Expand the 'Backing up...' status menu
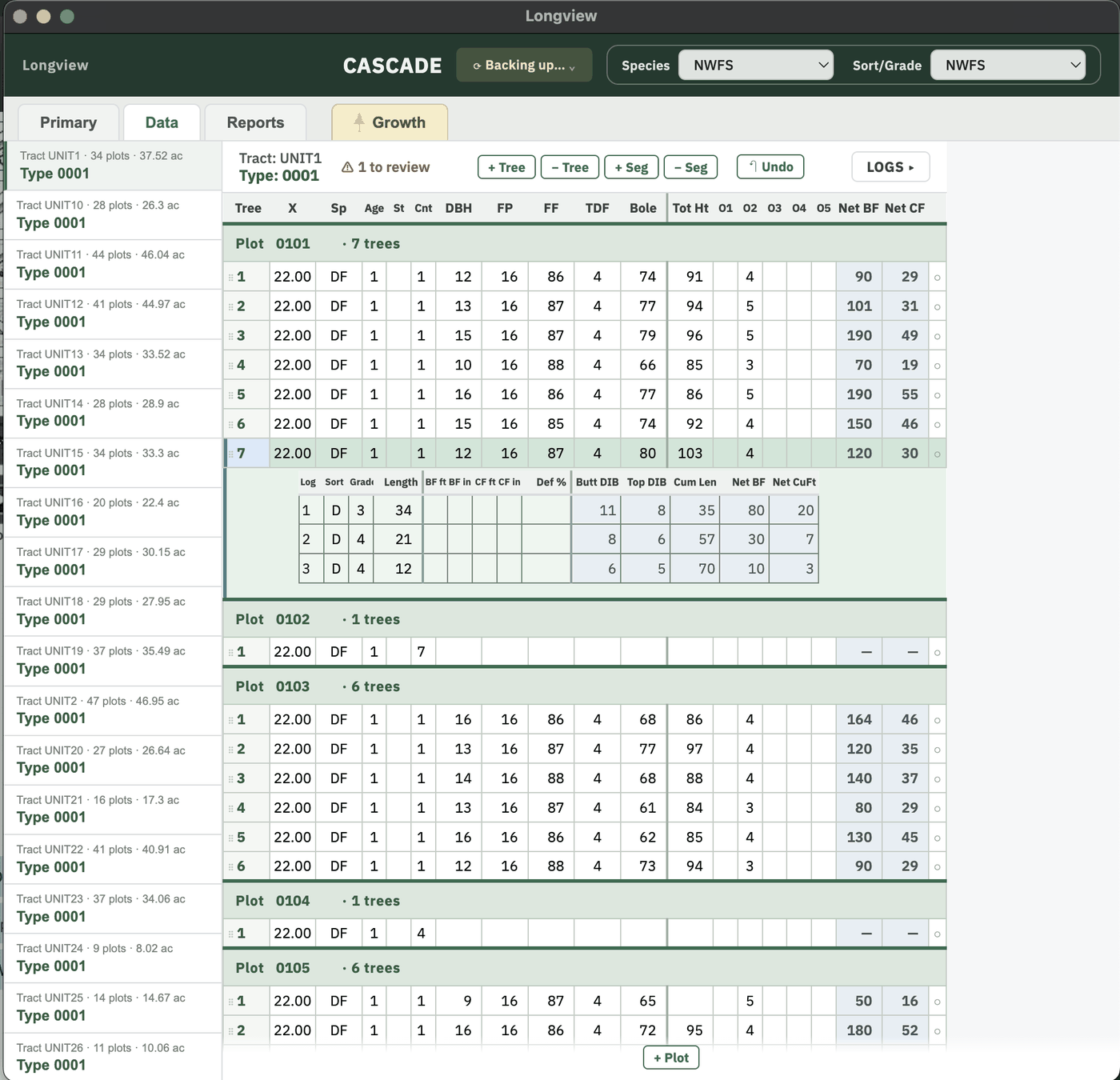This screenshot has width=1120, height=1080. click(x=524, y=65)
